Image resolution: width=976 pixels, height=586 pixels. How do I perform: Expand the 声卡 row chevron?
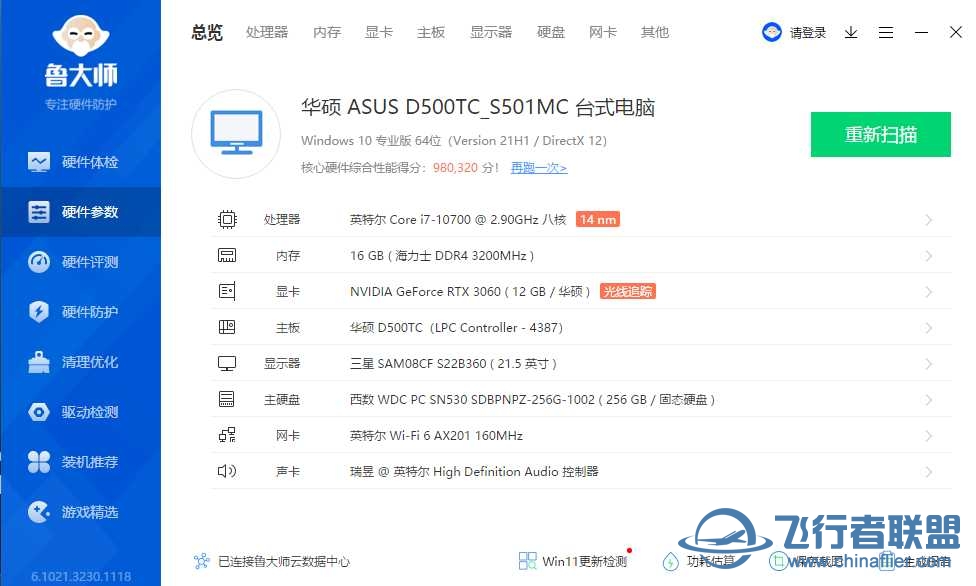coord(928,472)
